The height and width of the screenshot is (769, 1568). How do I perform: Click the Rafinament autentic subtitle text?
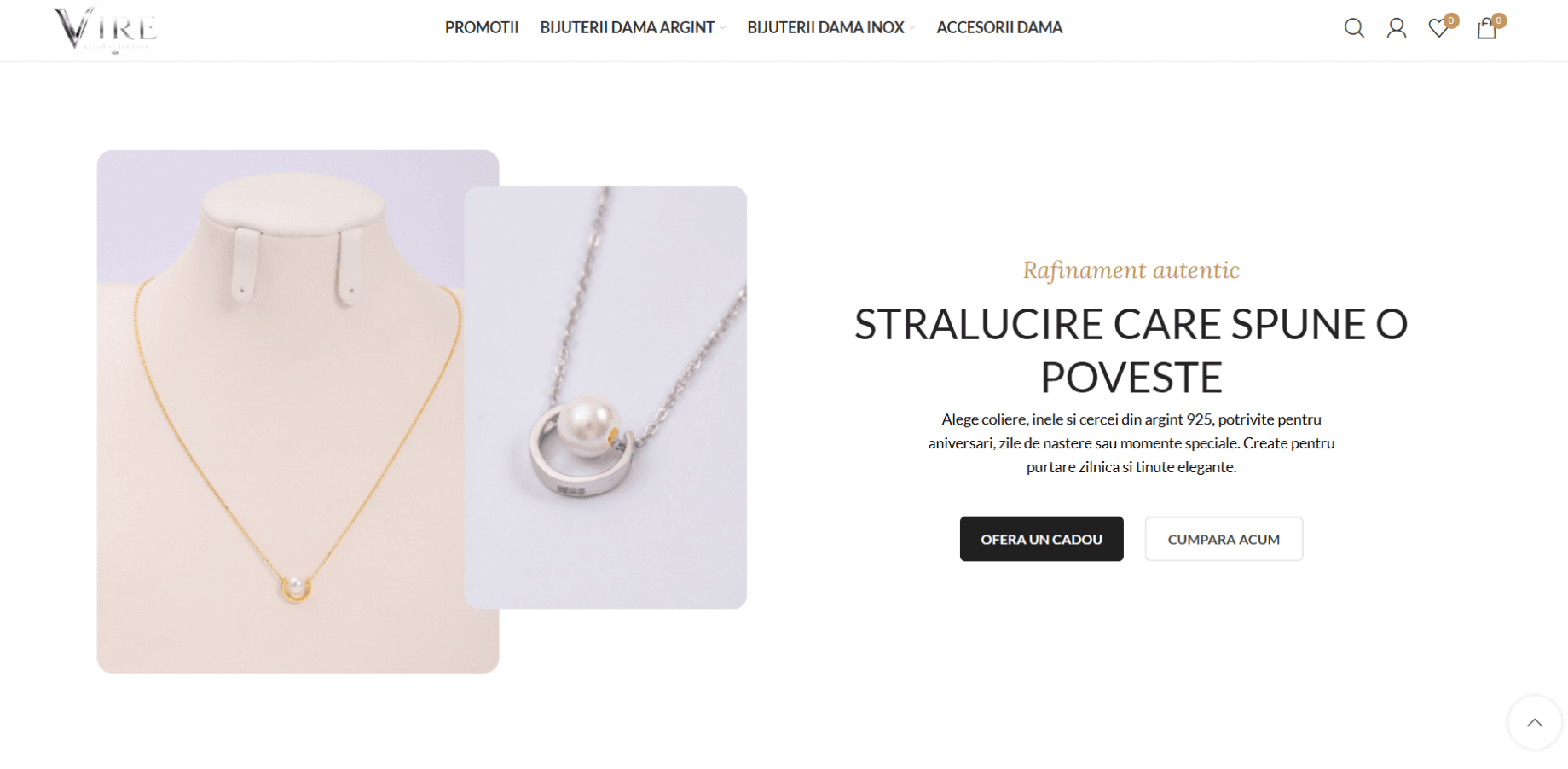(1131, 270)
